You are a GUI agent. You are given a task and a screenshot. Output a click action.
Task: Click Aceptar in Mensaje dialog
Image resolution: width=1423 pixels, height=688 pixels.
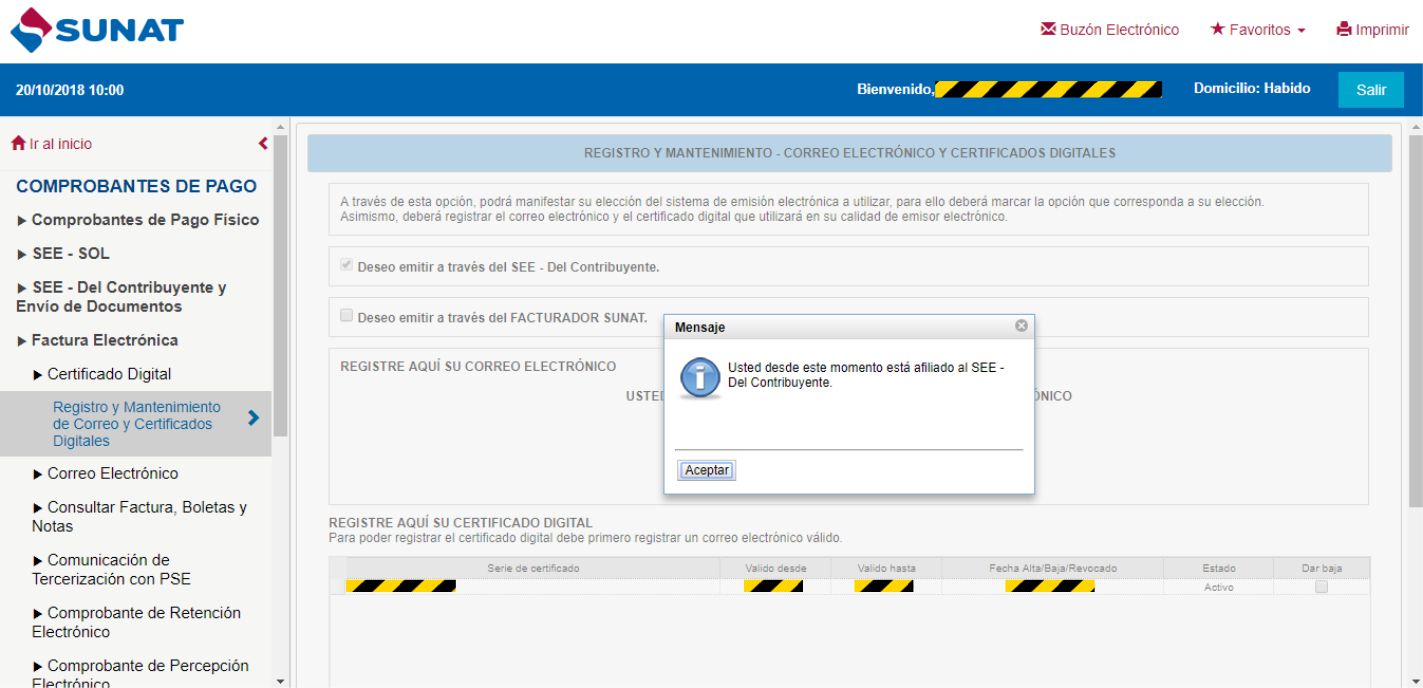pos(707,470)
